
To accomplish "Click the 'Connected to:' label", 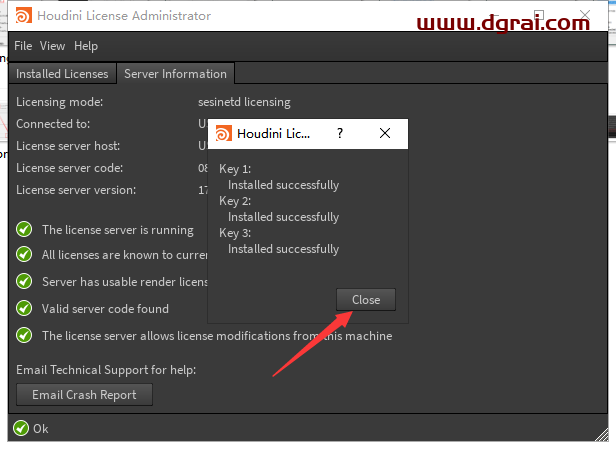I will coord(53,124).
